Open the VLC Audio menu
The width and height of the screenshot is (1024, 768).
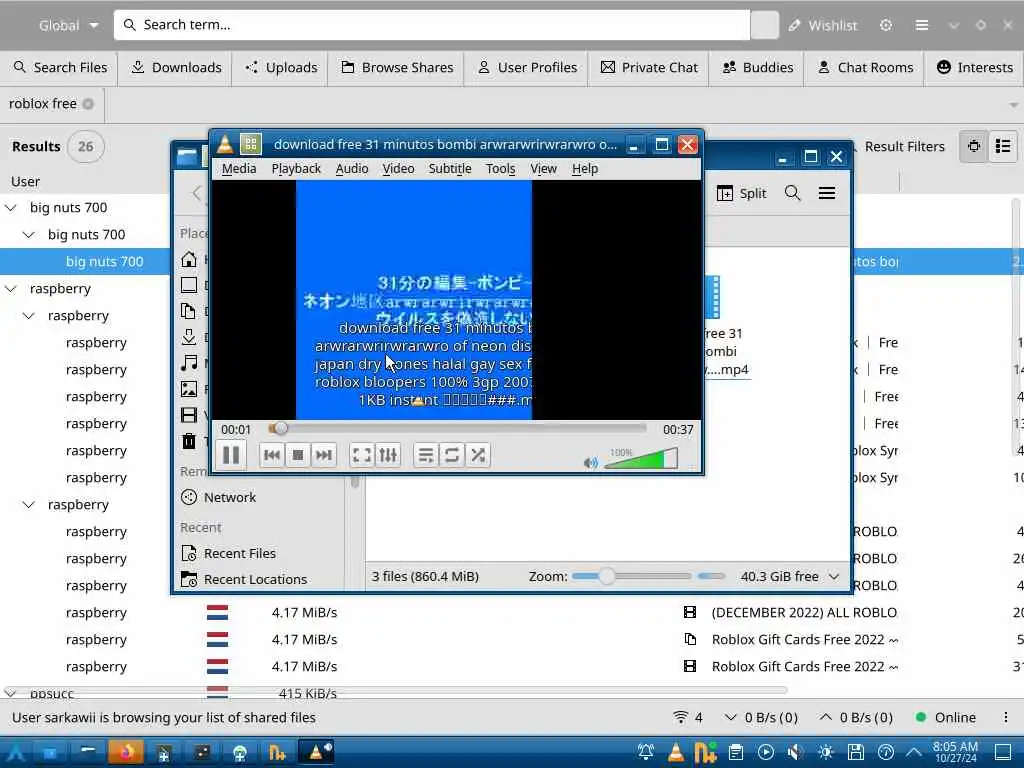pyautogui.click(x=352, y=168)
